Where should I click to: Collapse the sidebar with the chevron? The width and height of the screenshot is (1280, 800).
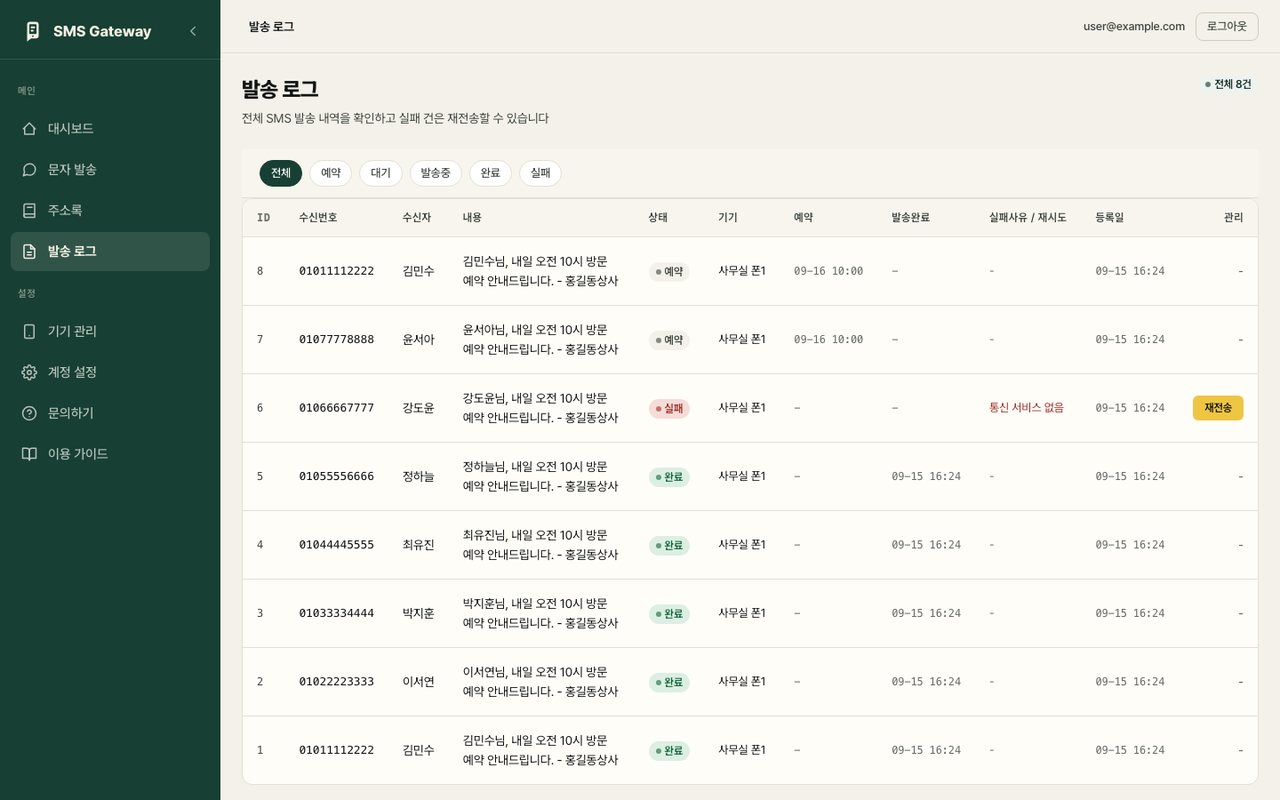click(x=193, y=31)
